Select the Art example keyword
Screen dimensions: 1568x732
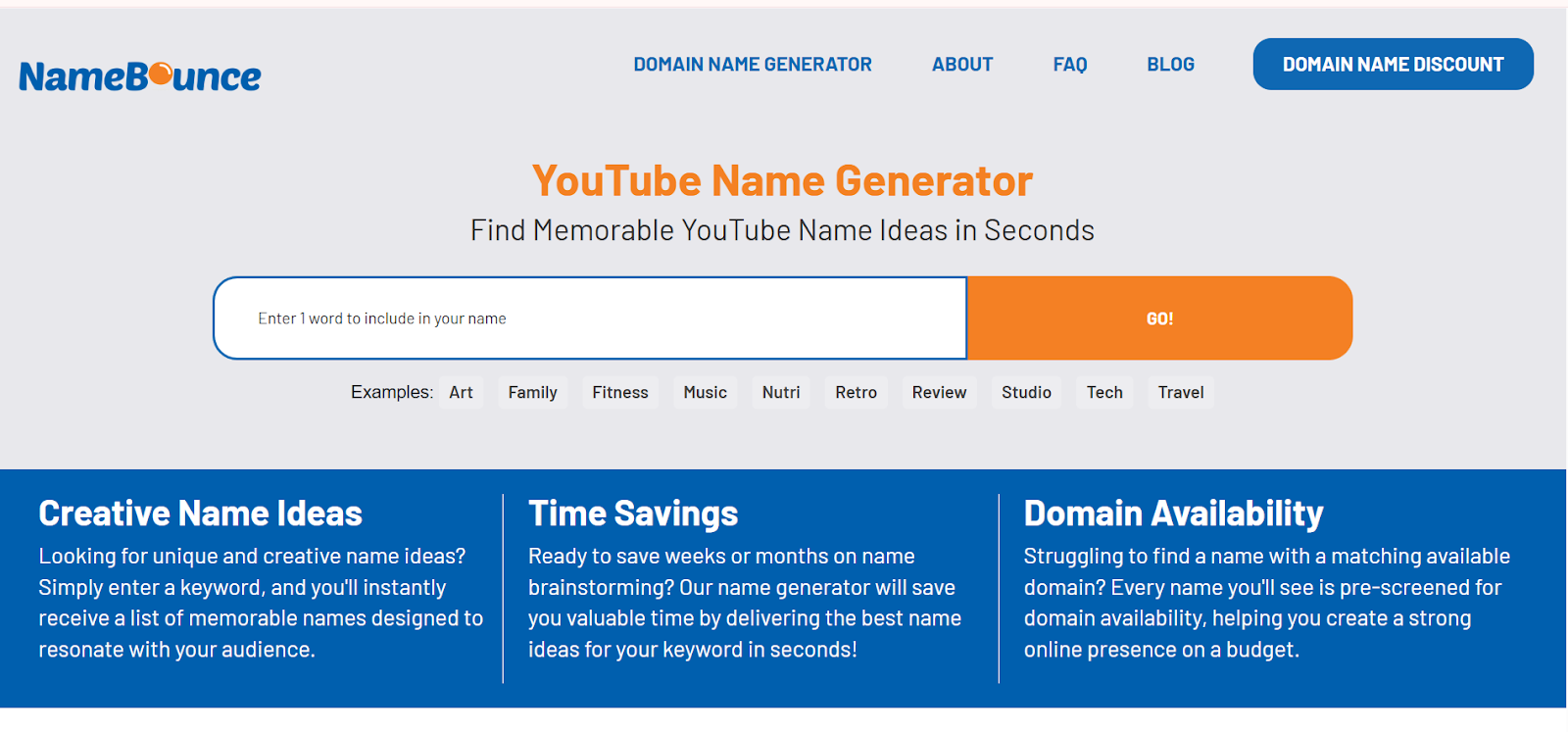coord(461,392)
